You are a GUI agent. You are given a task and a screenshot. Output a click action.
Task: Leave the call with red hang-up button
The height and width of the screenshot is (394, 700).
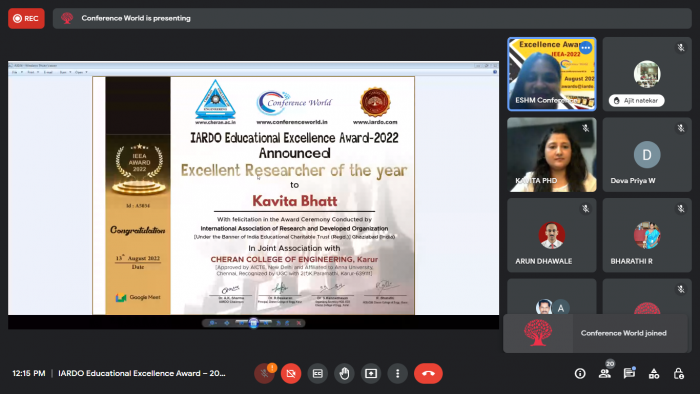point(428,373)
